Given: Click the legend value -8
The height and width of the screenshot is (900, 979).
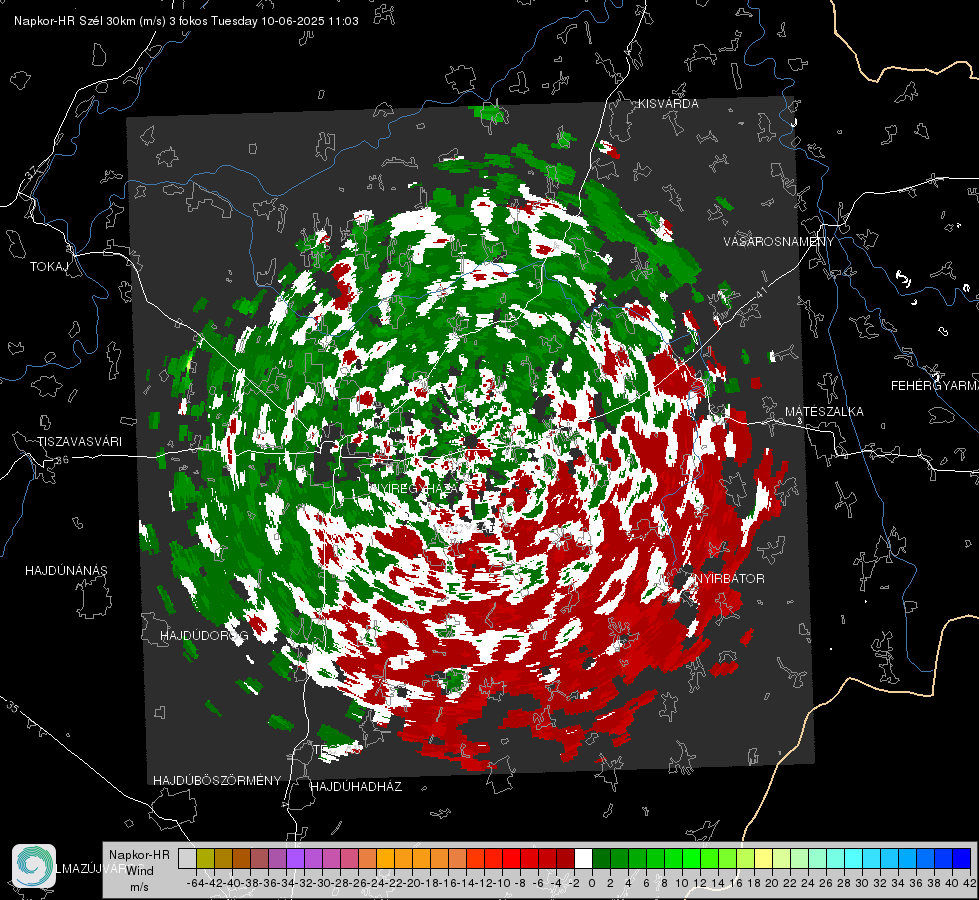Looking at the screenshot, I should (519, 883).
